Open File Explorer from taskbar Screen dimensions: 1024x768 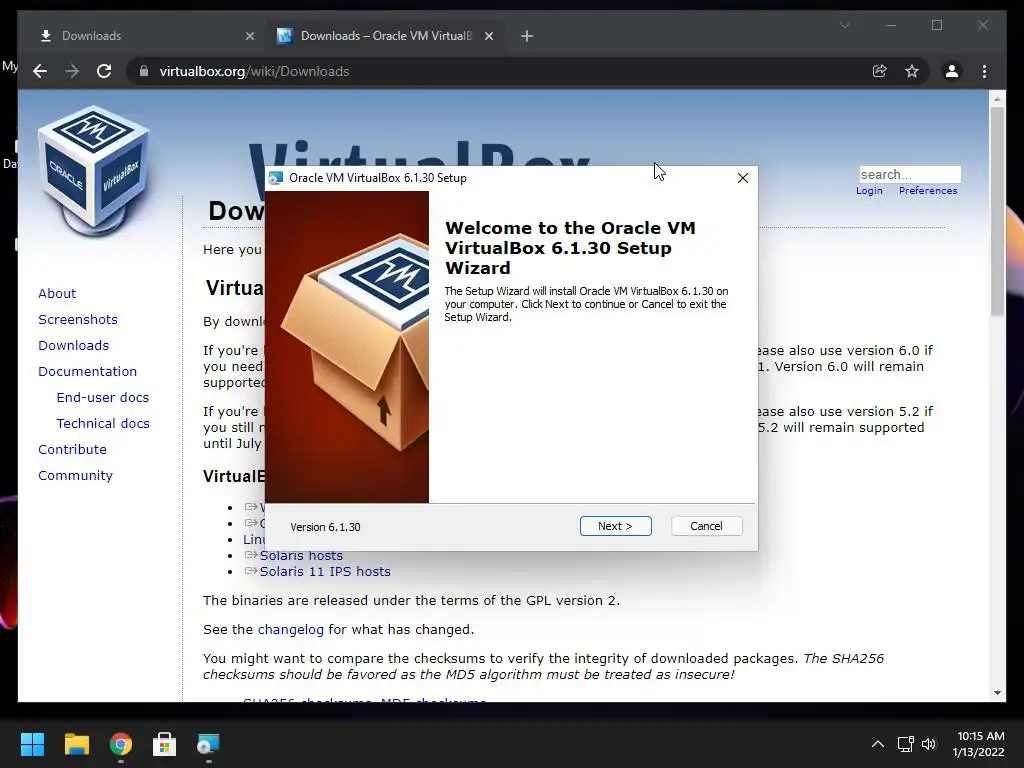point(76,744)
